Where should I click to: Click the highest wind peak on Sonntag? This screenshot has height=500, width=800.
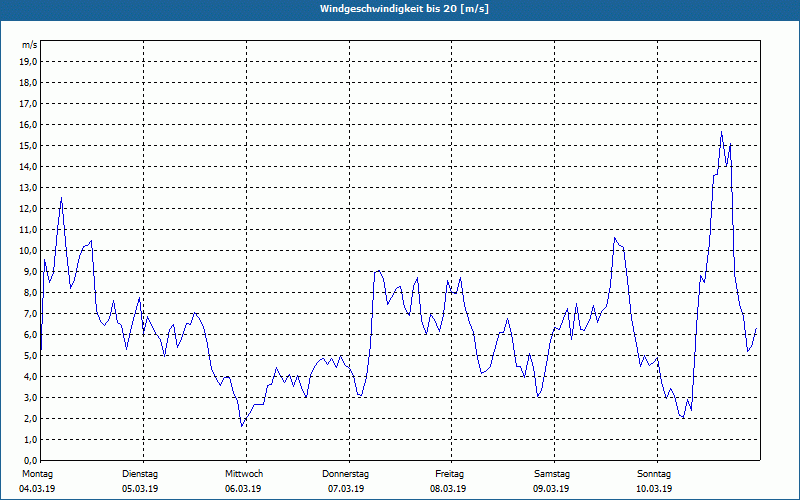[x=721, y=132]
